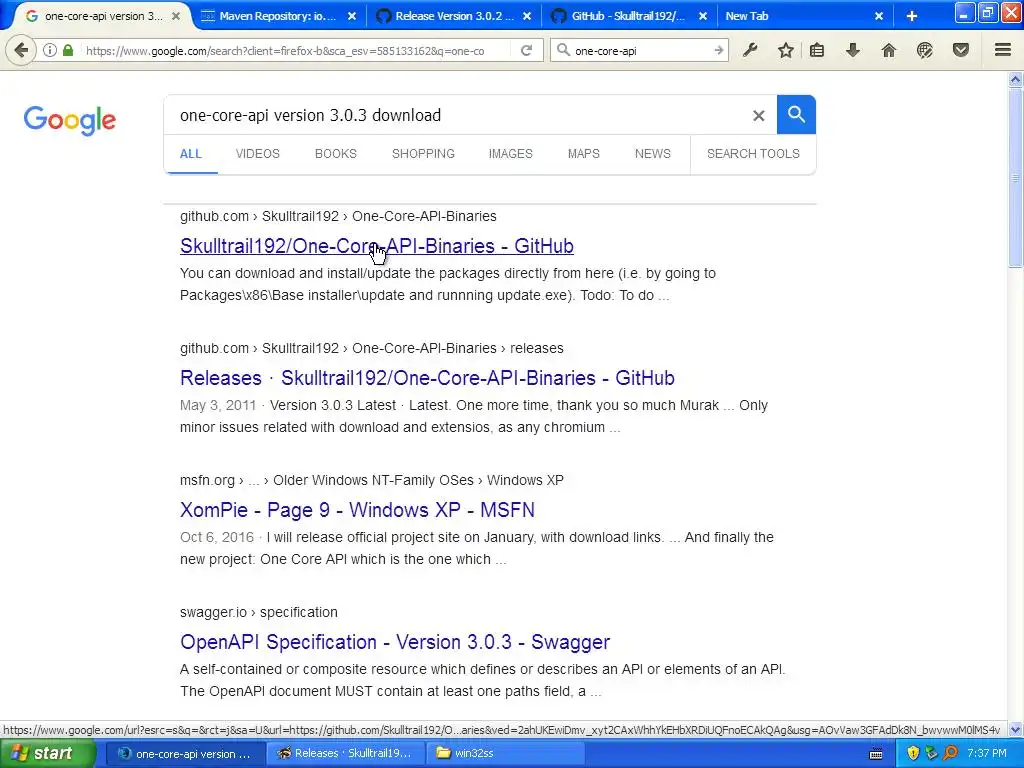Open the Pocket icon
The image size is (1024, 768).
961,50
